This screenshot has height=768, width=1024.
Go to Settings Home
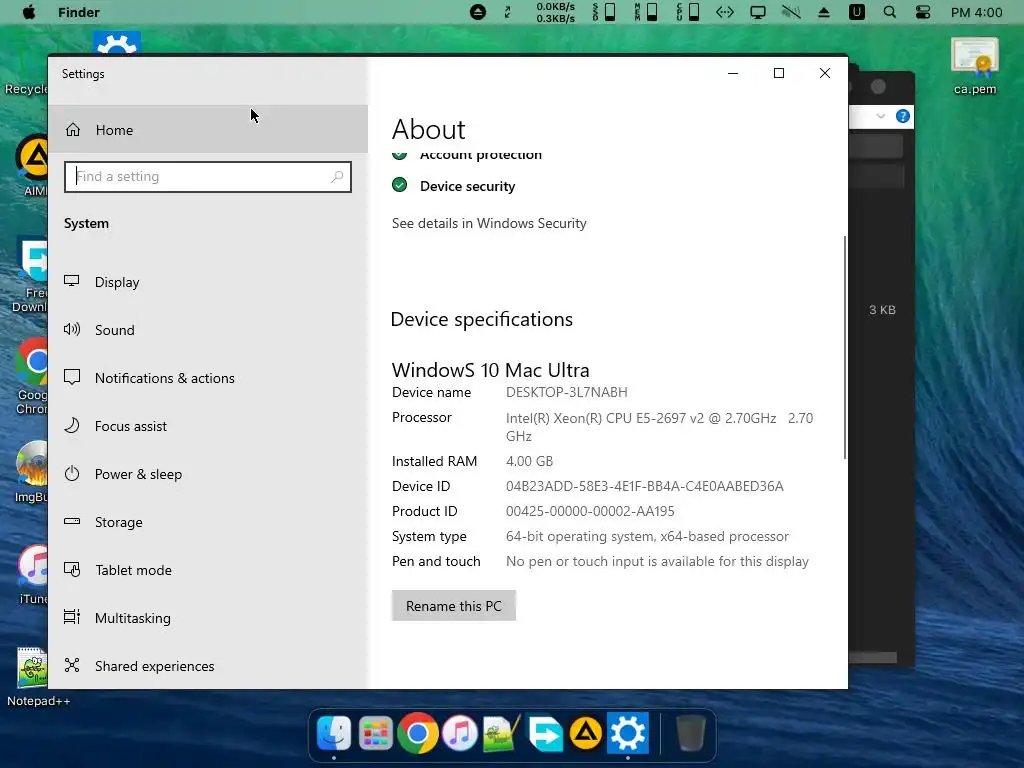coord(208,129)
